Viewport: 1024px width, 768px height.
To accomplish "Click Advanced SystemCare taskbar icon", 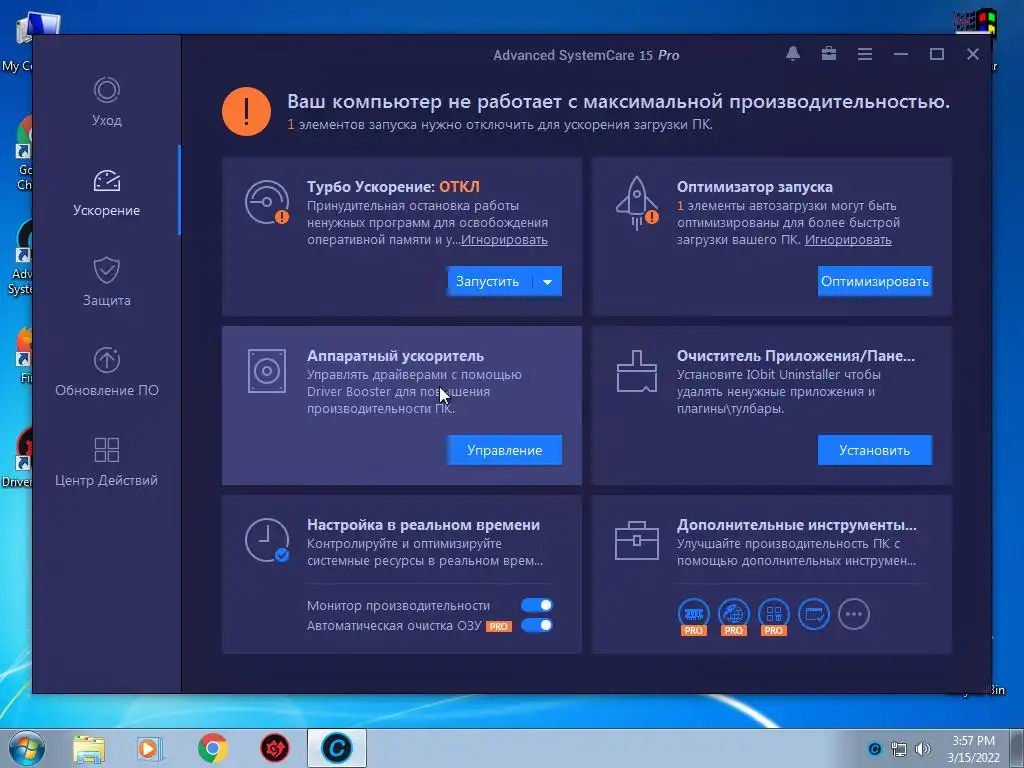I will coord(337,748).
